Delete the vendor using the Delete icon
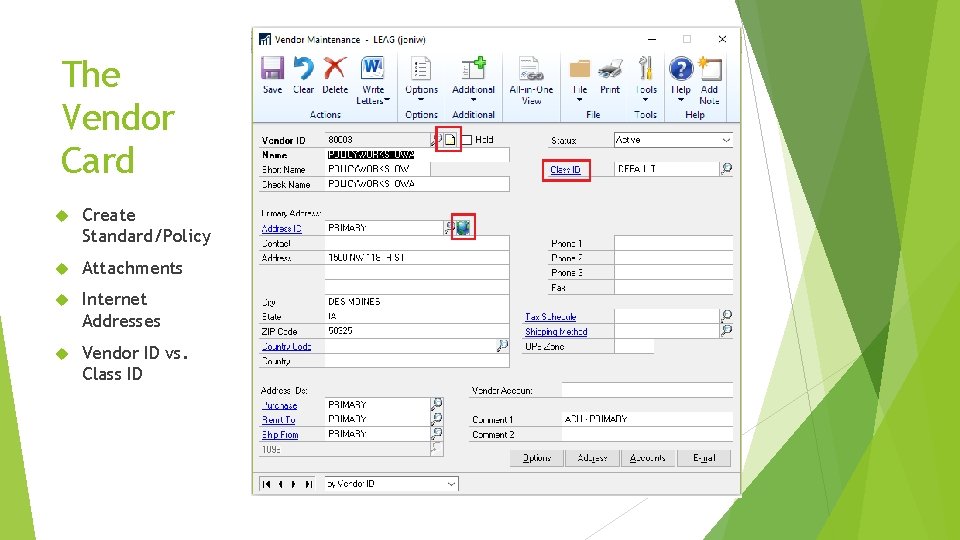960x540 pixels. pos(335,69)
